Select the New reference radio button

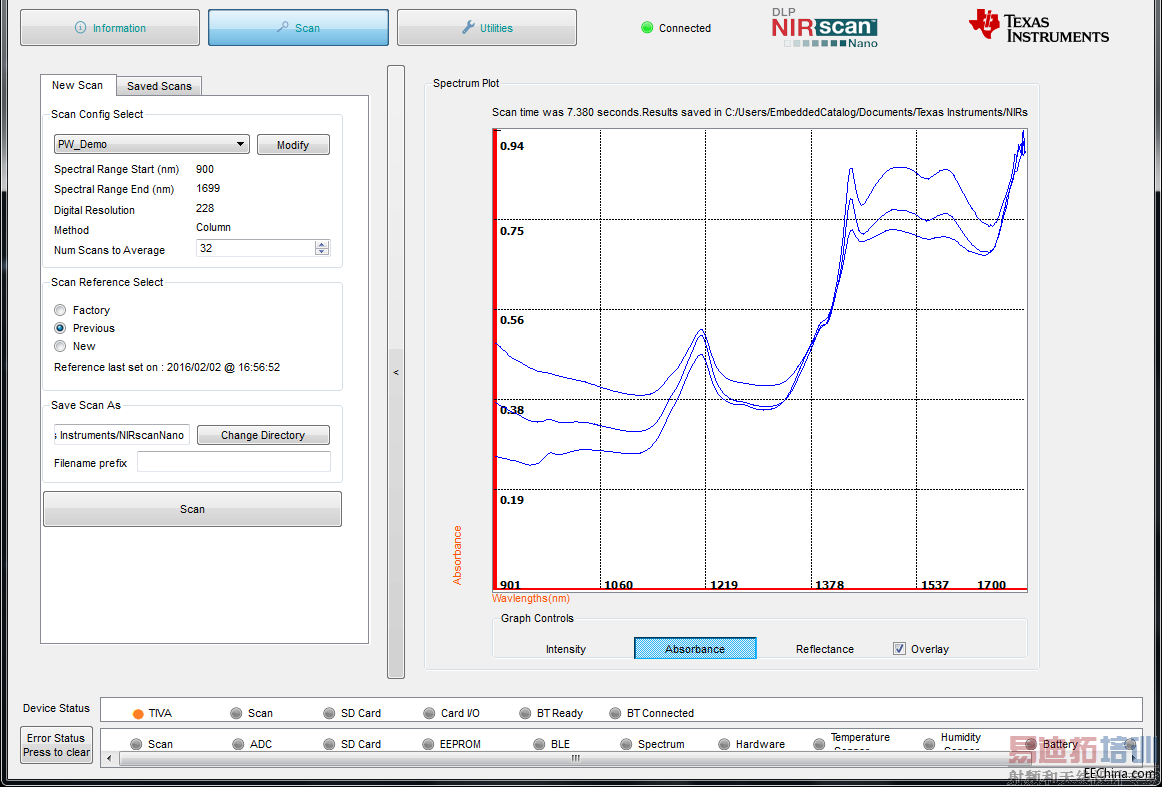coord(60,346)
